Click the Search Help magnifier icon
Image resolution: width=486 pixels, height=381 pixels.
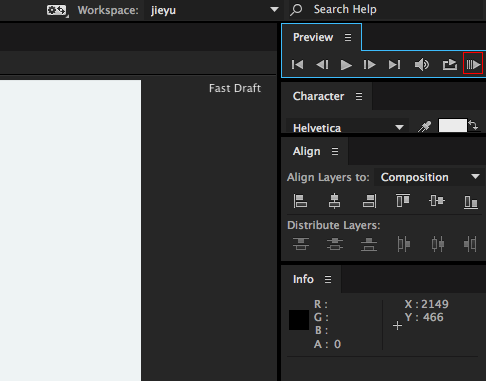[x=296, y=10]
